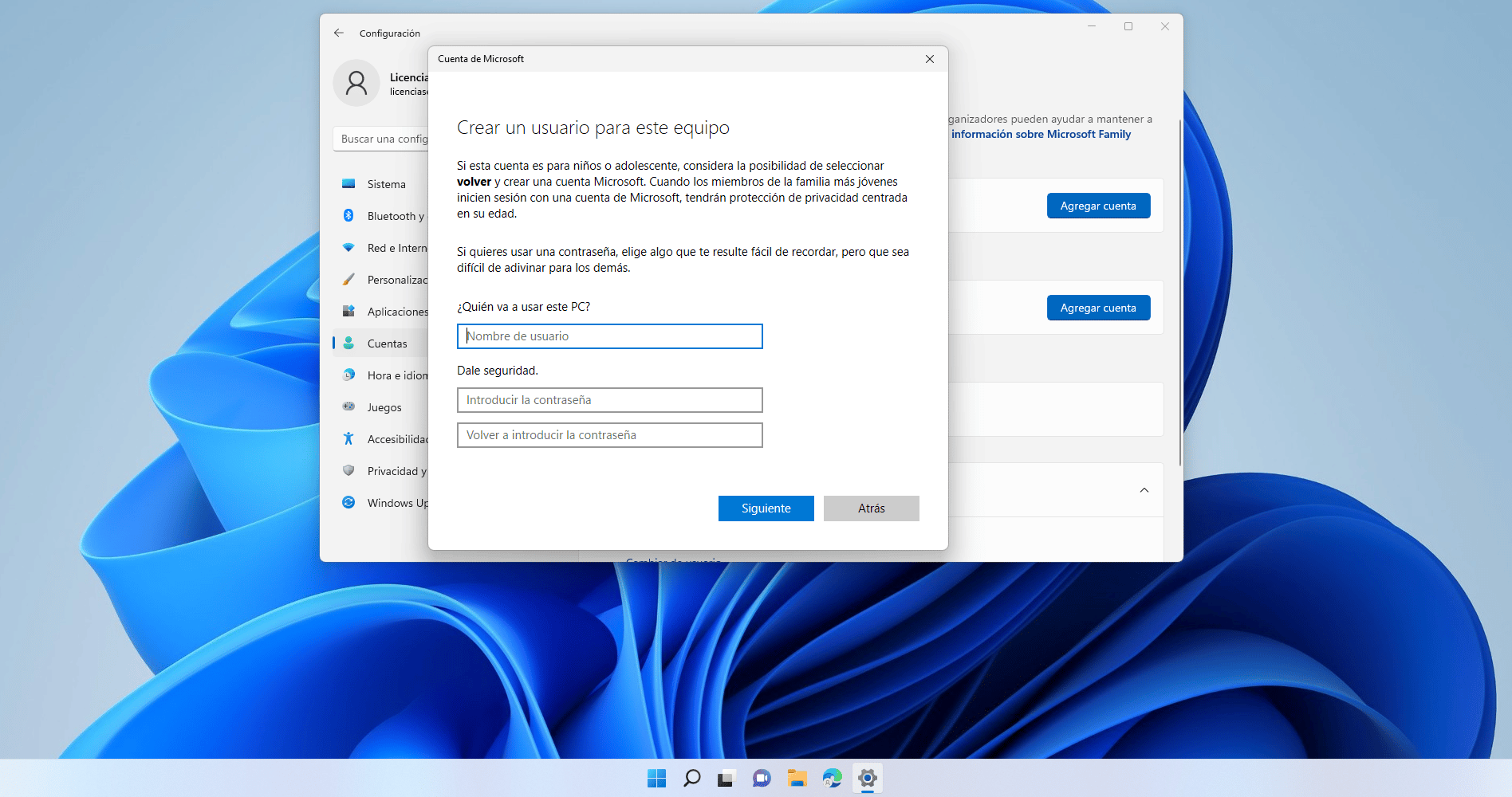
Task: Select the Red e Internet icon
Action: [348, 247]
